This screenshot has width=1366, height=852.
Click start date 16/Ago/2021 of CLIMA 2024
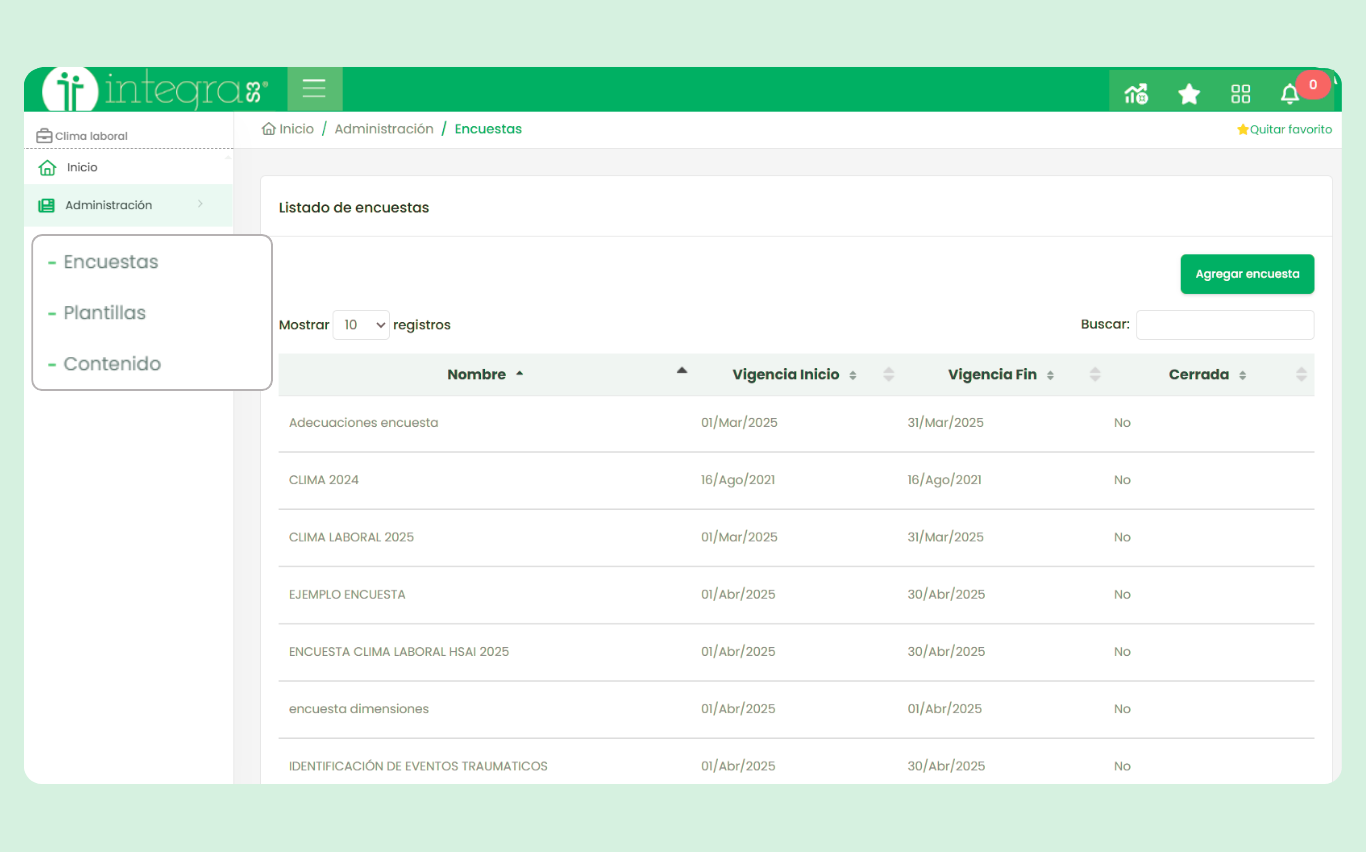(738, 480)
